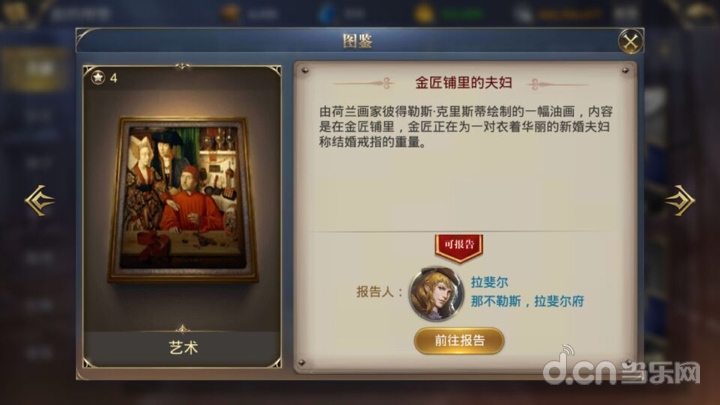Tap the blurred emblem icon at the top-left corner
Viewport: 720px width, 405px height.
(x=17, y=12)
